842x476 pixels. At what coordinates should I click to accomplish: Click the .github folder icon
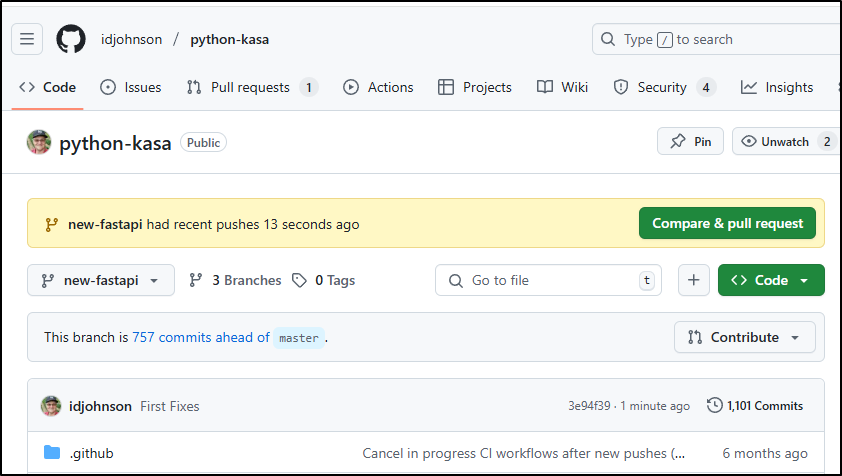tap(52, 452)
